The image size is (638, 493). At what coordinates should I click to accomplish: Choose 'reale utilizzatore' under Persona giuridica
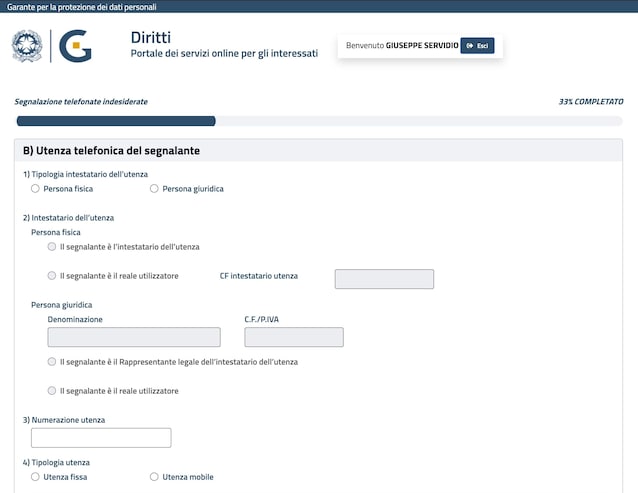(x=52, y=390)
